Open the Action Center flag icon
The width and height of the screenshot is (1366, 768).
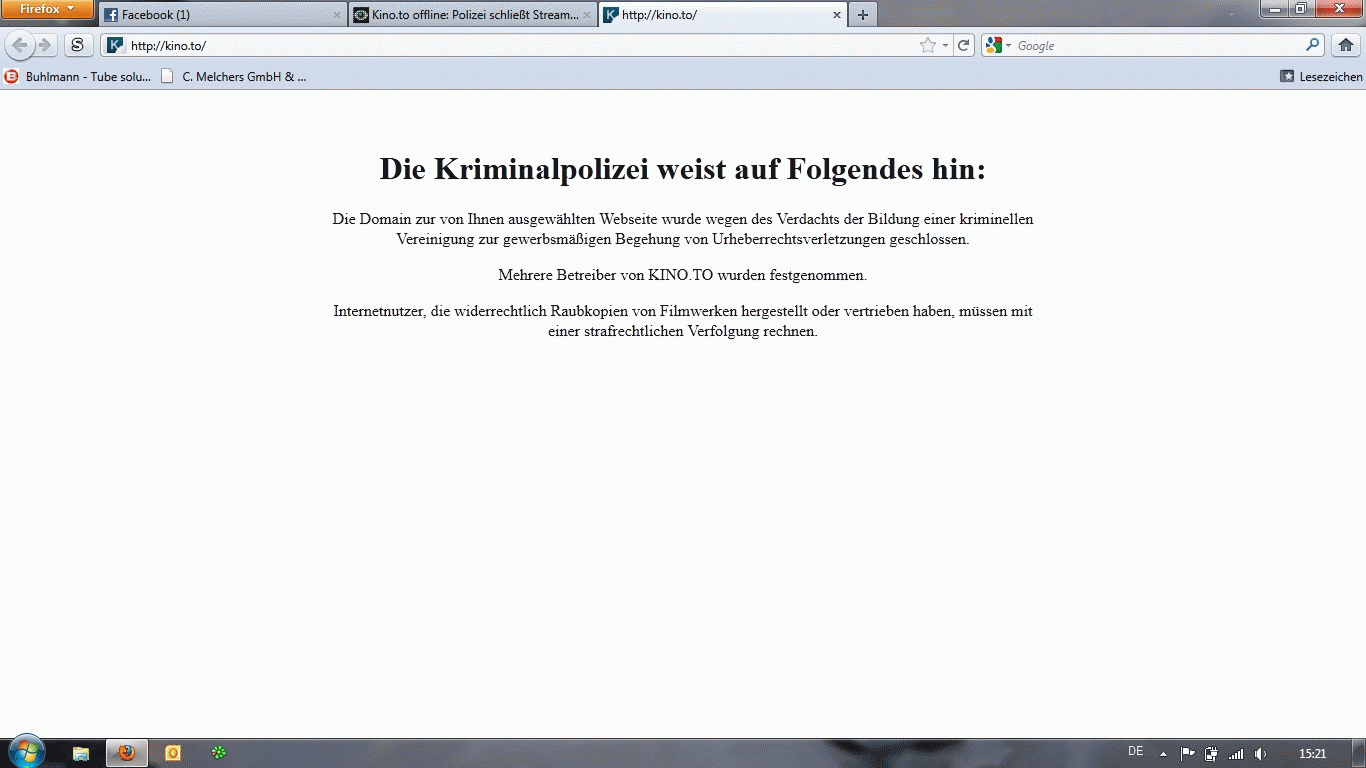click(1188, 753)
